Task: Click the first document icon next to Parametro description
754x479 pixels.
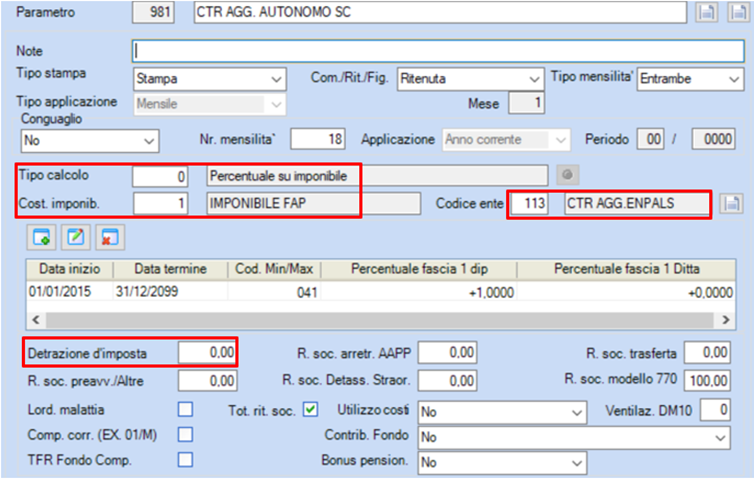Action: click(x=706, y=12)
